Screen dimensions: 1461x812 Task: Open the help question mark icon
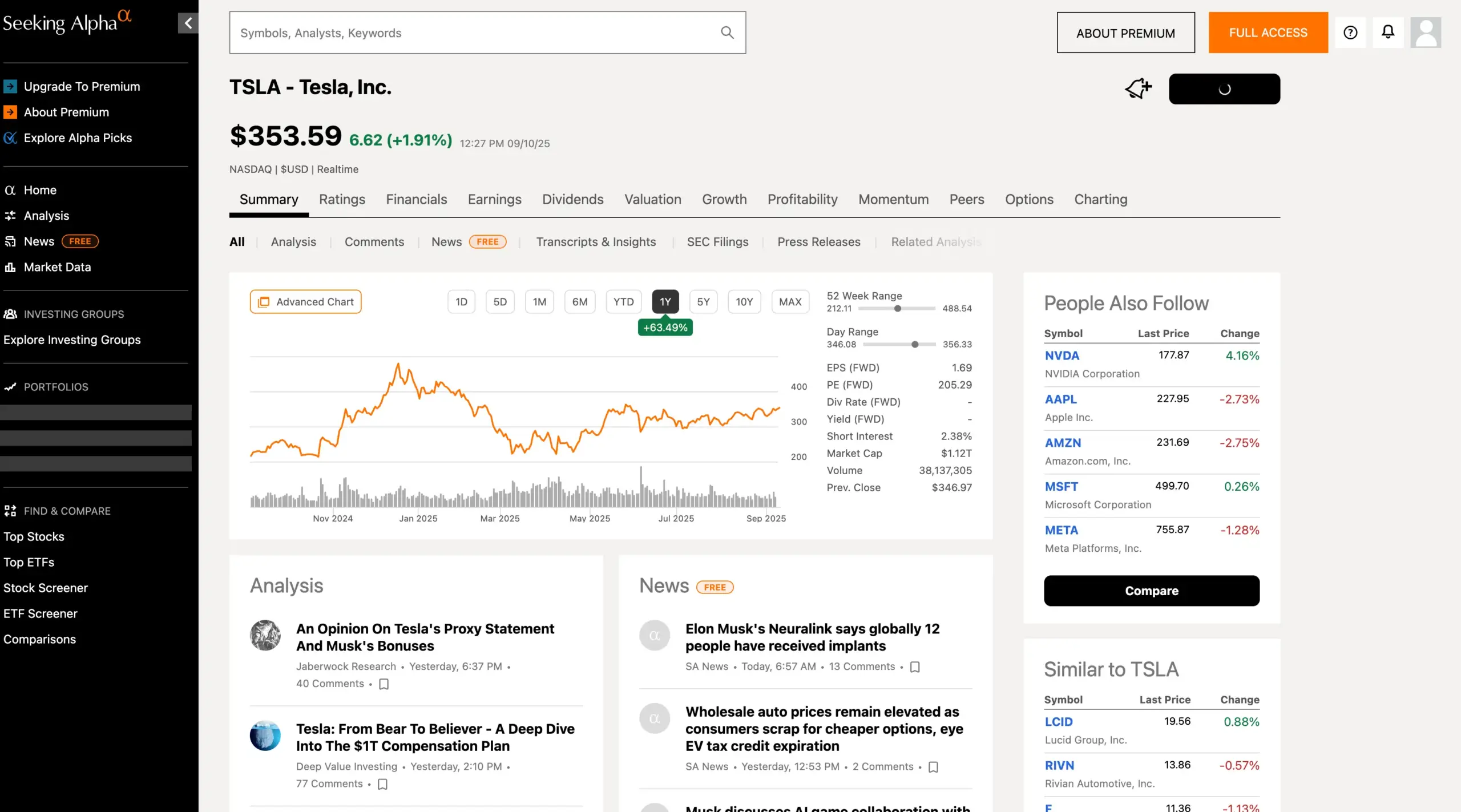tap(1350, 33)
